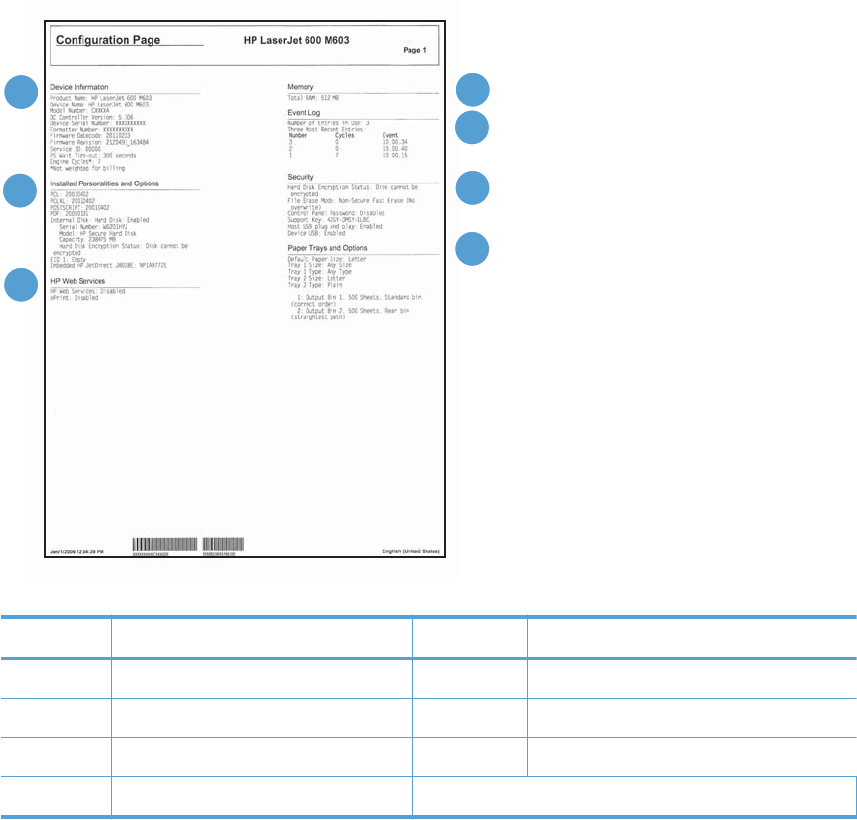Select the "Three Most Recent Entries" line
This screenshot has width=857, height=820.
pyautogui.click(x=326, y=129)
